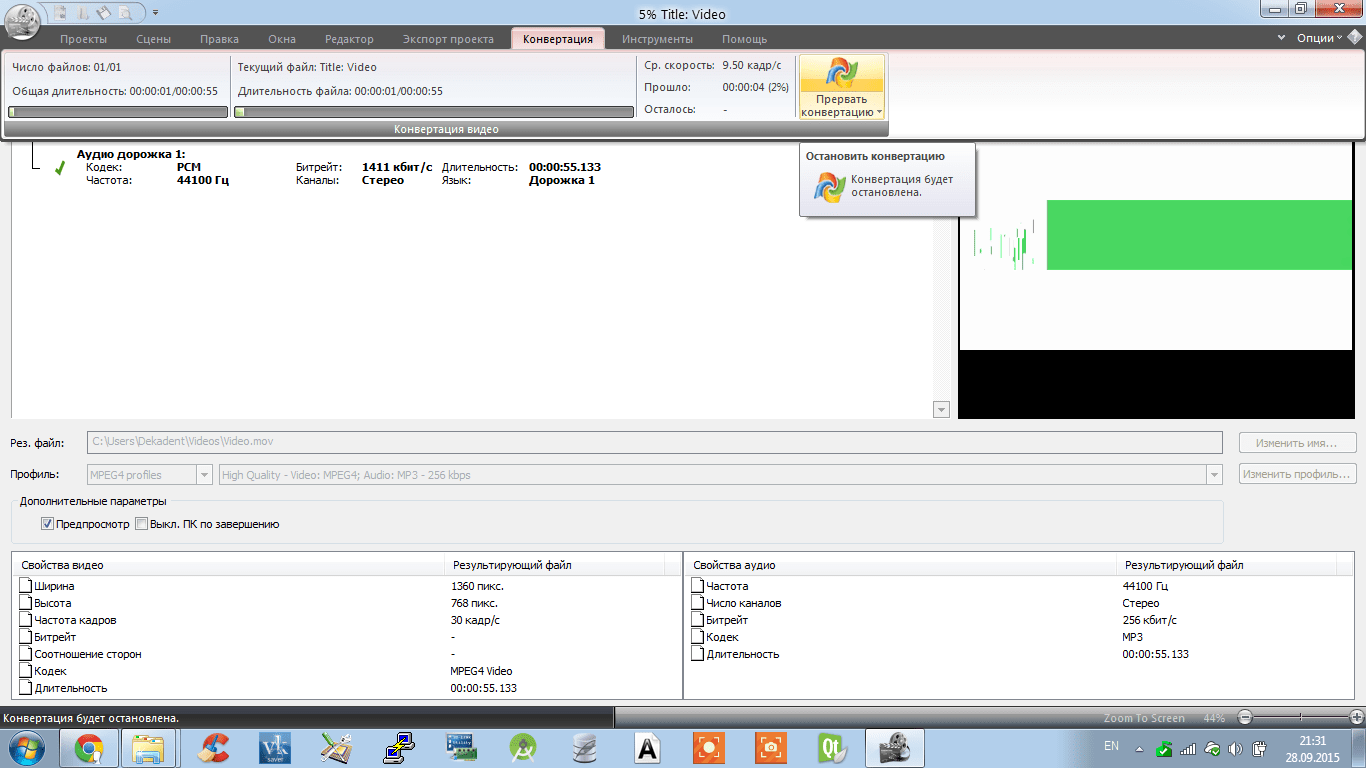Enable Выкл. ПК по завершению checkbox
Viewport: 1366px width, 768px height.
click(141, 524)
